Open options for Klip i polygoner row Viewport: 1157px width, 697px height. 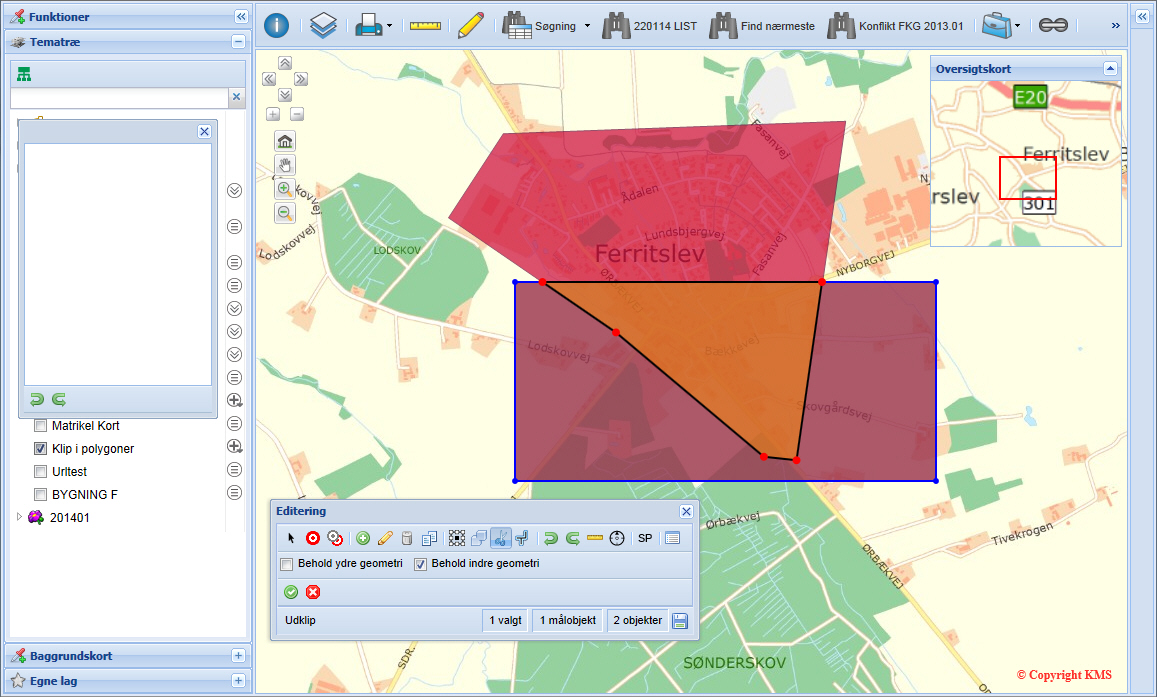tap(235, 446)
